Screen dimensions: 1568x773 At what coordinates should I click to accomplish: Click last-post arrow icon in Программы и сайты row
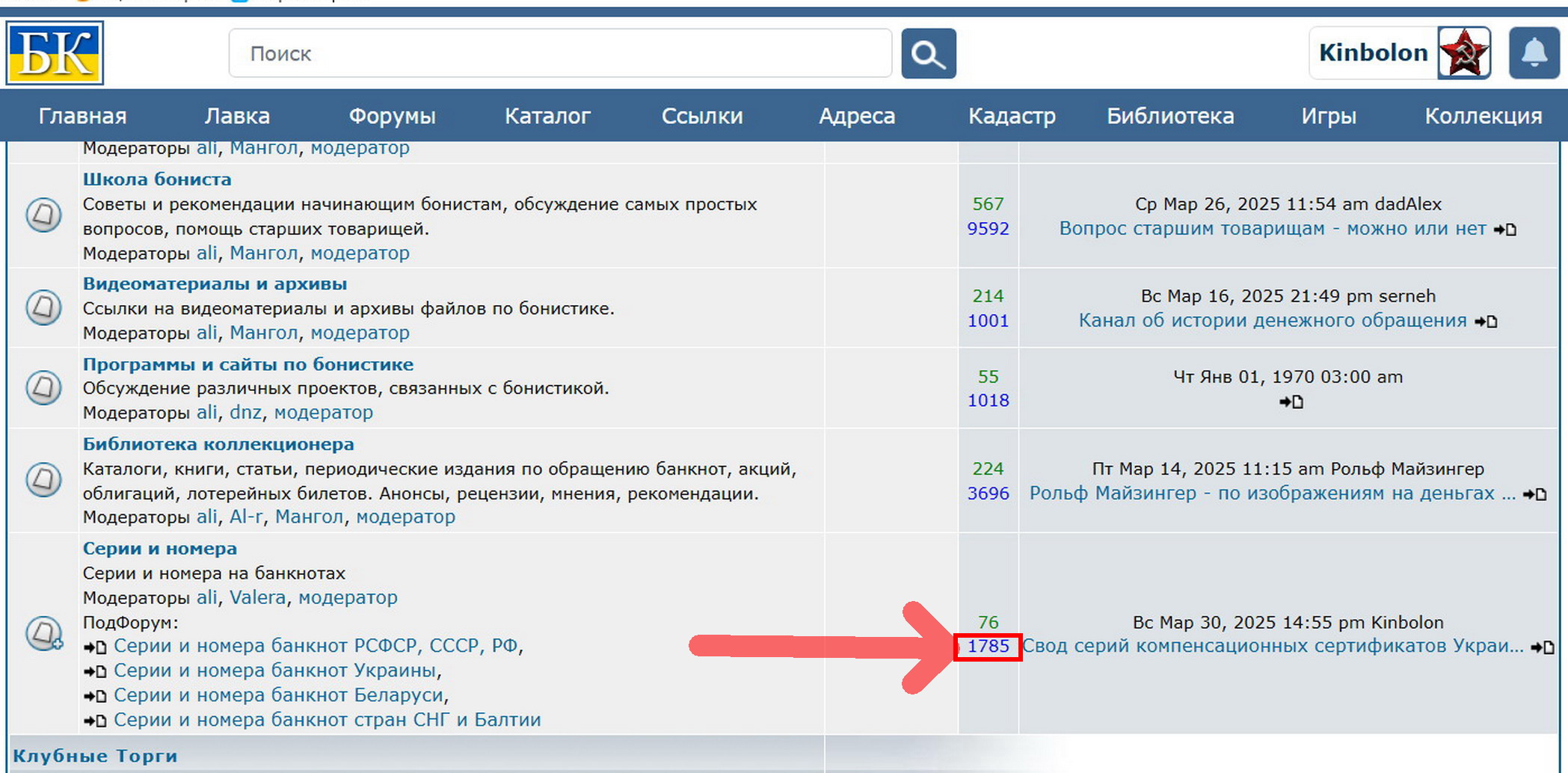coord(1291,402)
